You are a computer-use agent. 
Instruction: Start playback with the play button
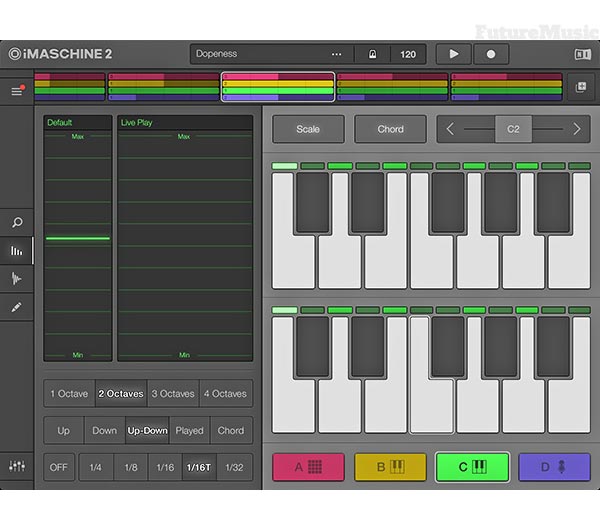tap(453, 54)
